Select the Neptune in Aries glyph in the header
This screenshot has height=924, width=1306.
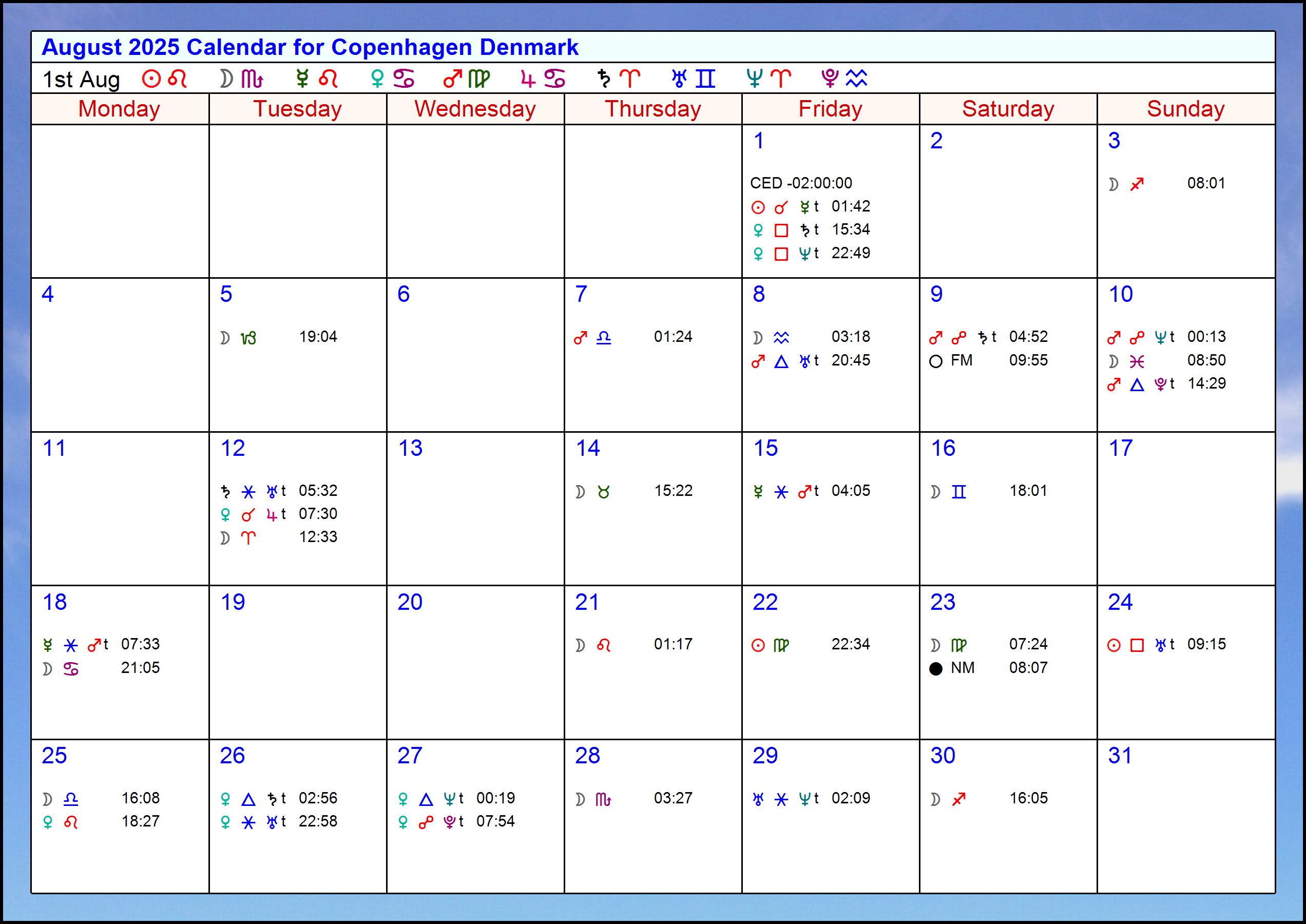767,79
